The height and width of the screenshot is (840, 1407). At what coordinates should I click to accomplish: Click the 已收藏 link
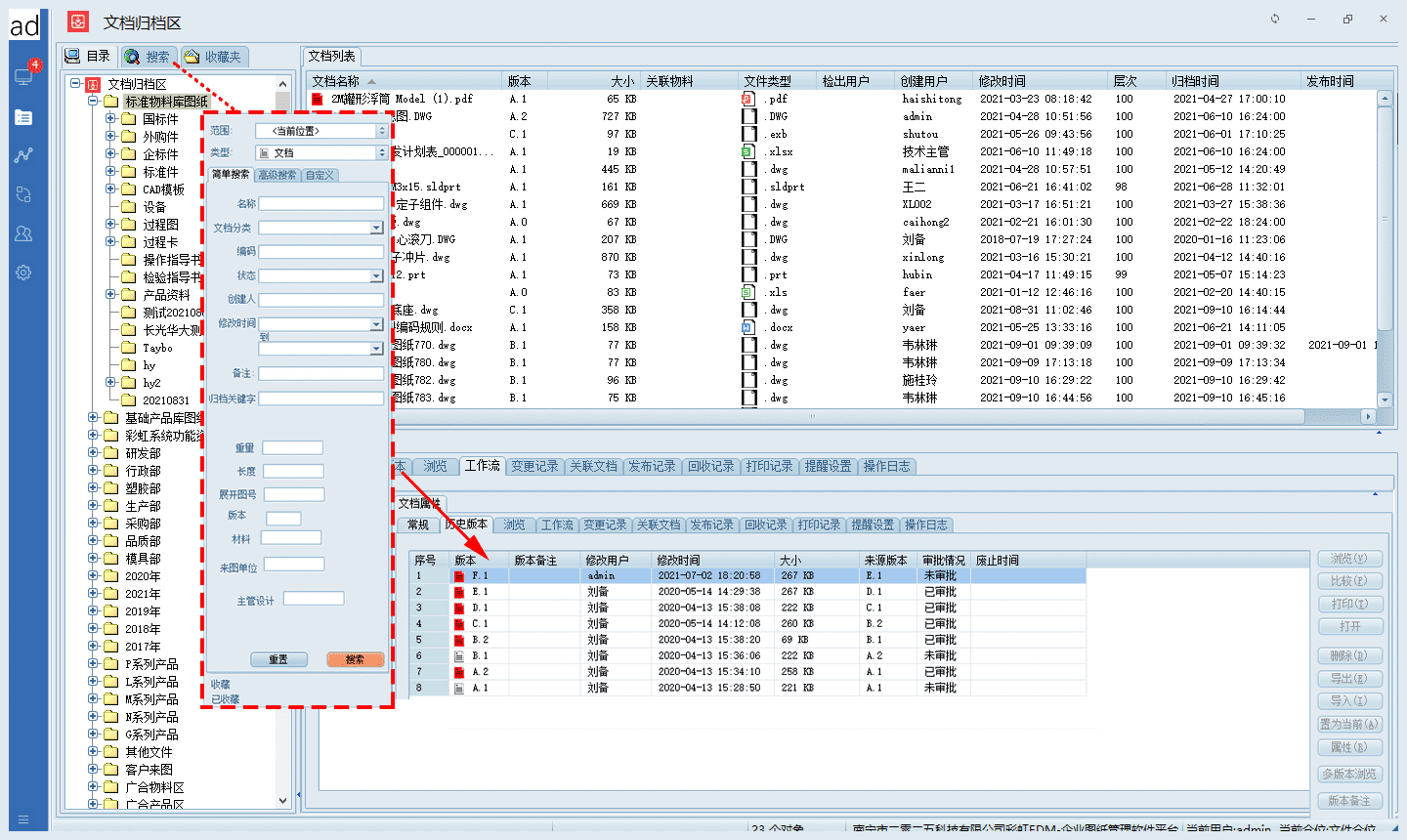pos(225,699)
